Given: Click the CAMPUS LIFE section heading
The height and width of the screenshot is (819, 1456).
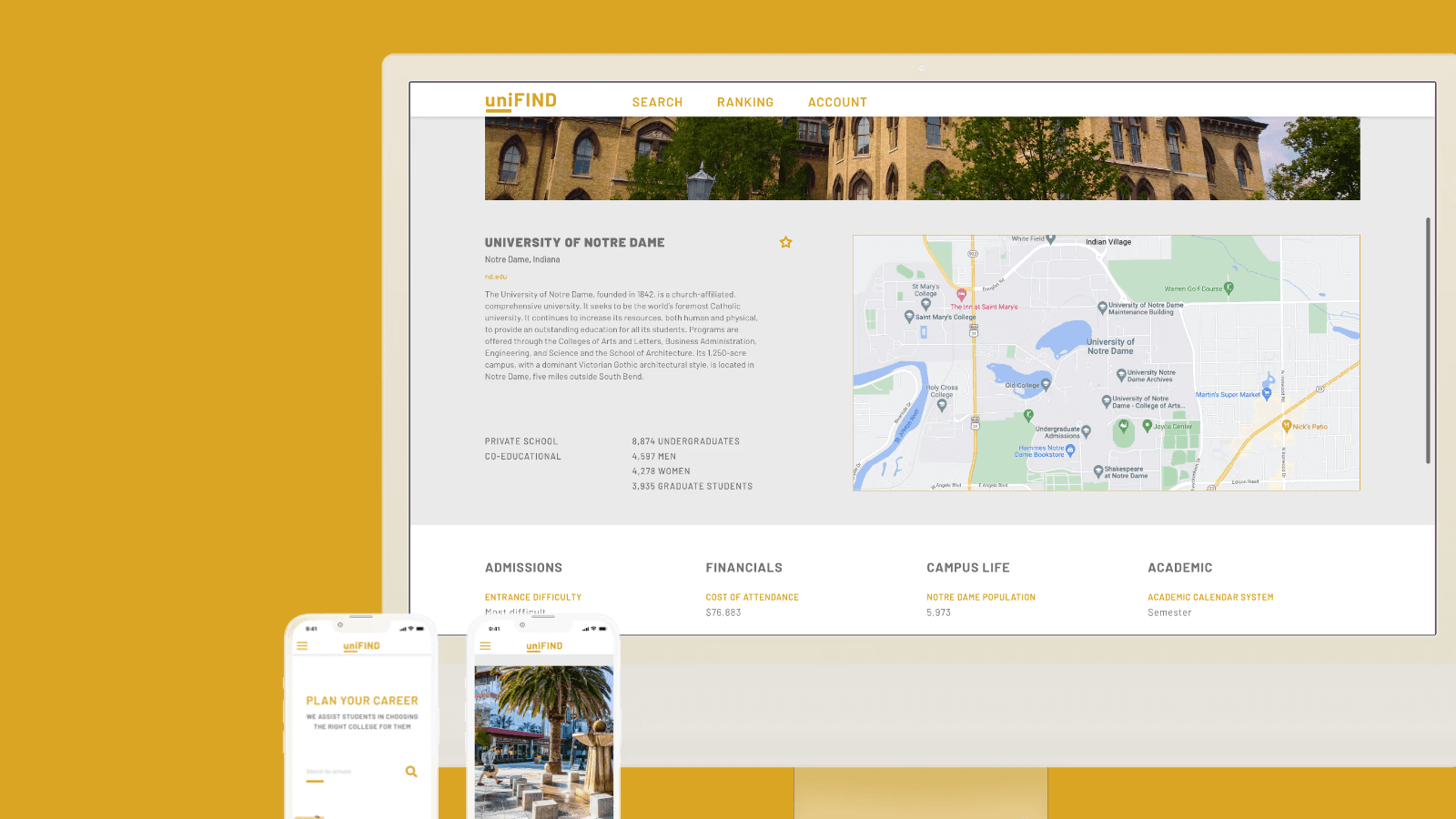Looking at the screenshot, I should click(x=968, y=567).
